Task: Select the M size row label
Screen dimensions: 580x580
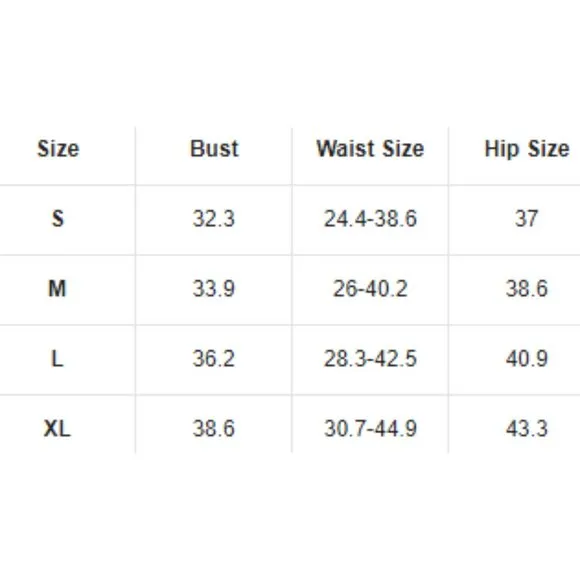Action: click(57, 289)
